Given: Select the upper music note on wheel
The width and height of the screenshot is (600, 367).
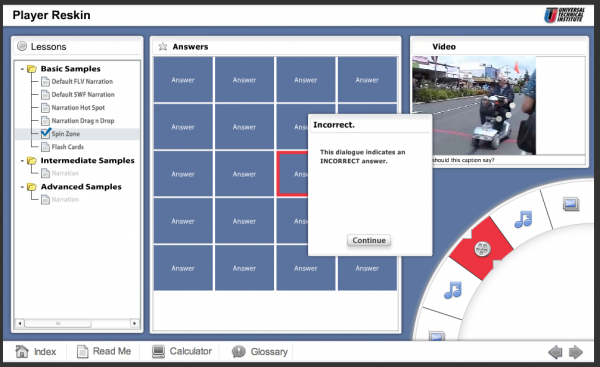Looking at the screenshot, I should coord(523,219).
